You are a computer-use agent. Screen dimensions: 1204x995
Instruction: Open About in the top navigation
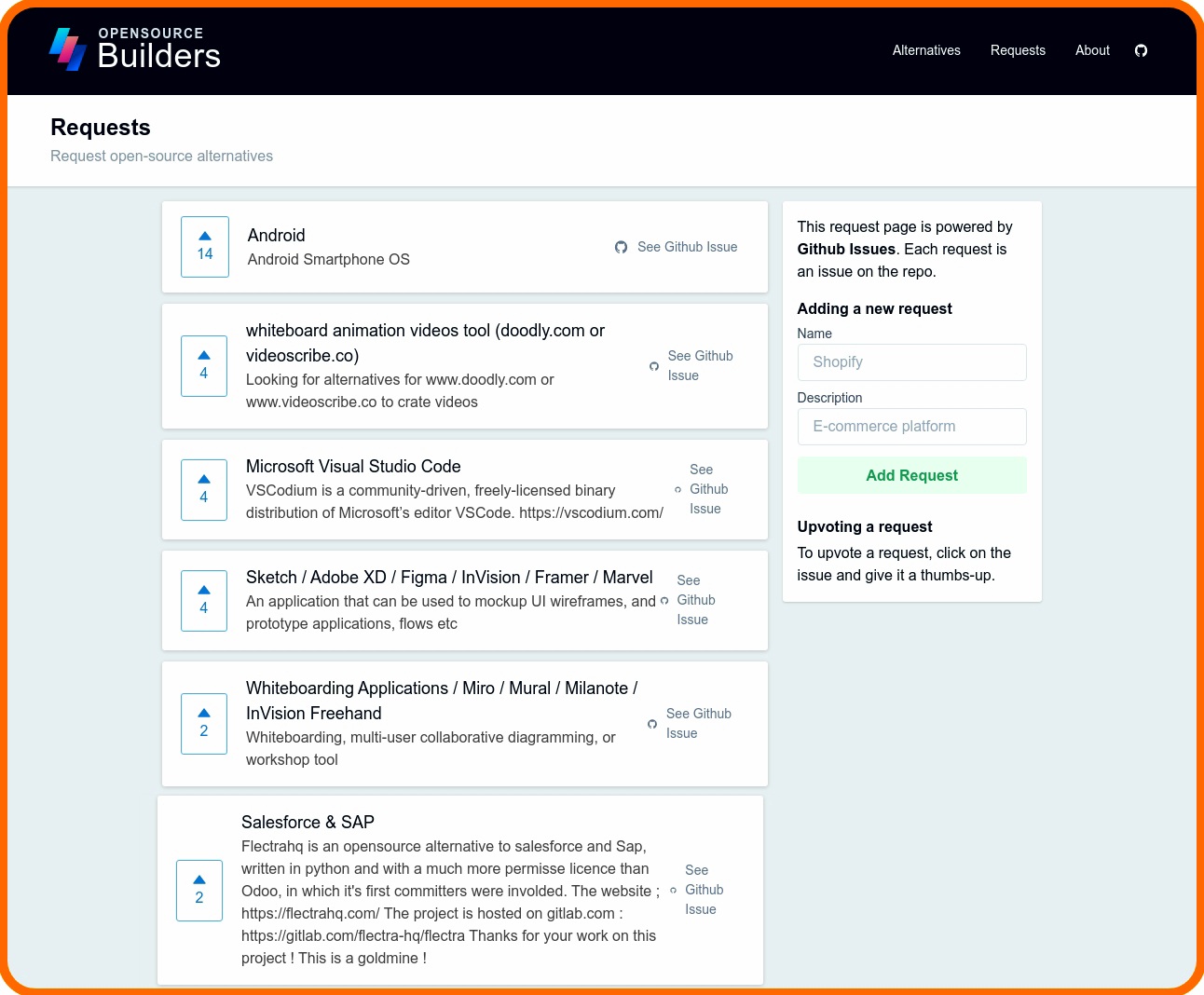[x=1092, y=50]
